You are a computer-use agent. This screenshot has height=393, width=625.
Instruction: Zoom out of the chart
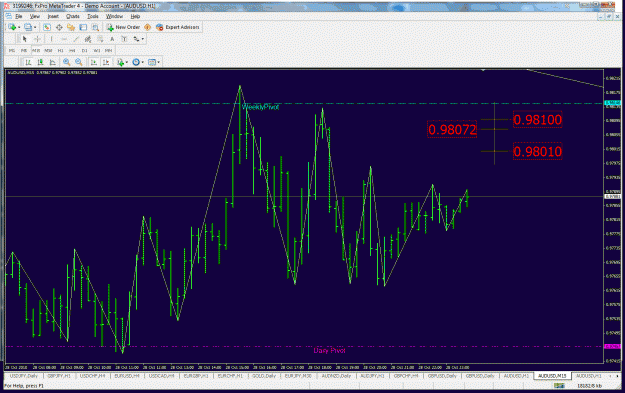(79, 62)
